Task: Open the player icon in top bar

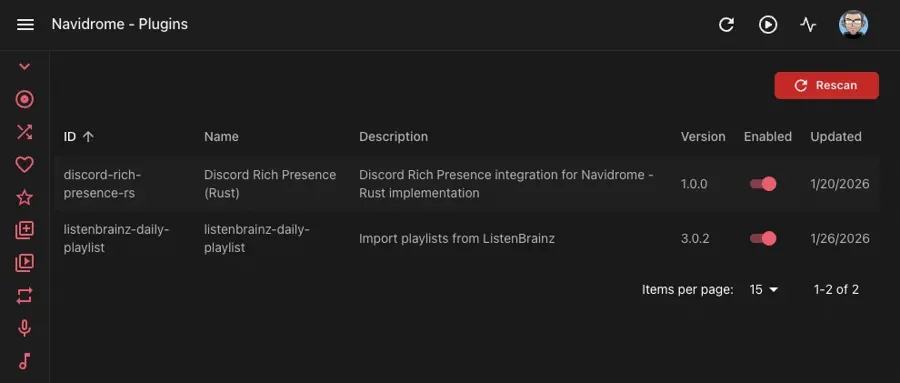Action: pyautogui.click(x=768, y=25)
